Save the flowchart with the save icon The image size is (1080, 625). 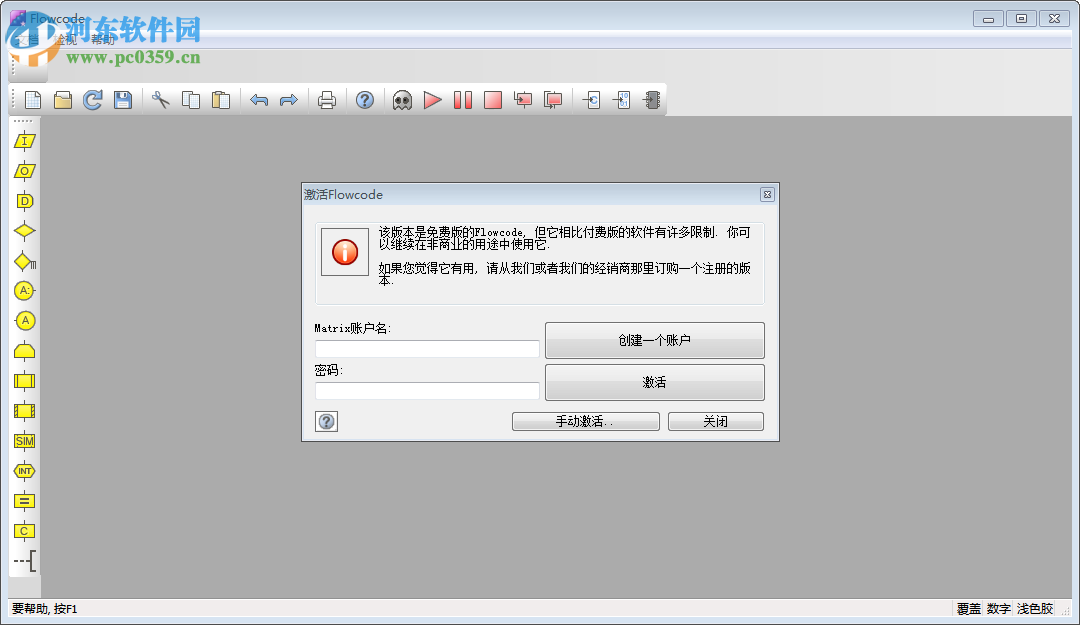pyautogui.click(x=124, y=99)
